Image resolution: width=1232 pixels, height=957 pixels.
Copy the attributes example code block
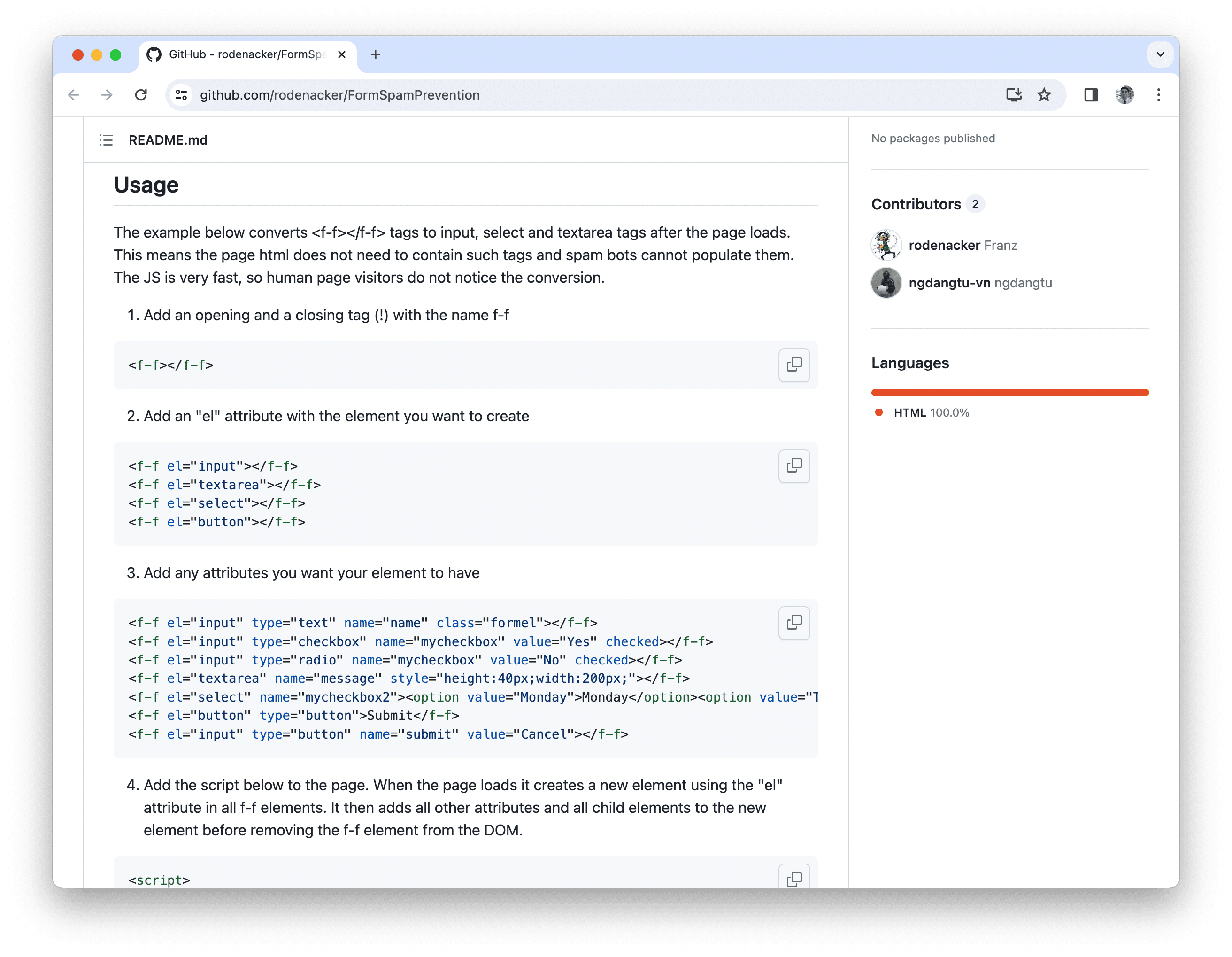click(x=793, y=622)
